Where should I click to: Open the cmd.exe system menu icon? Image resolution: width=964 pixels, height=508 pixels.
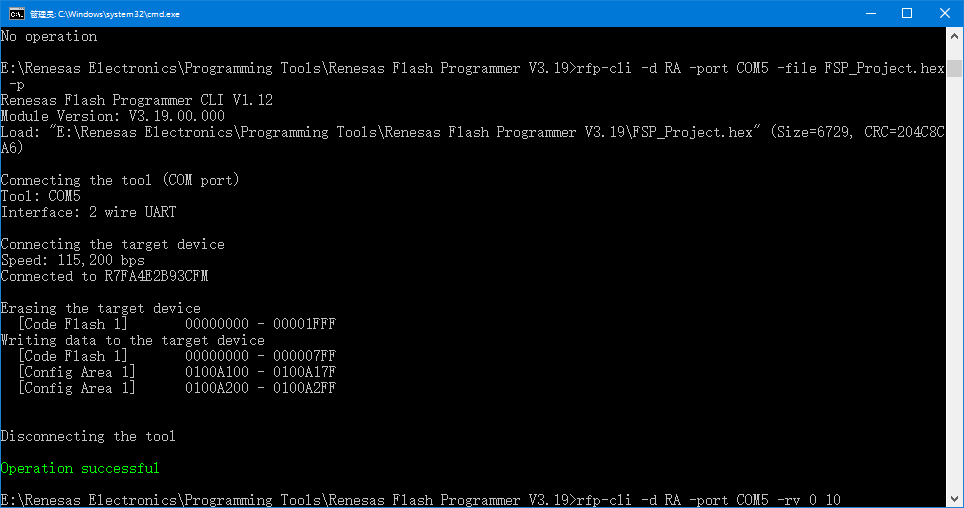(16, 13)
